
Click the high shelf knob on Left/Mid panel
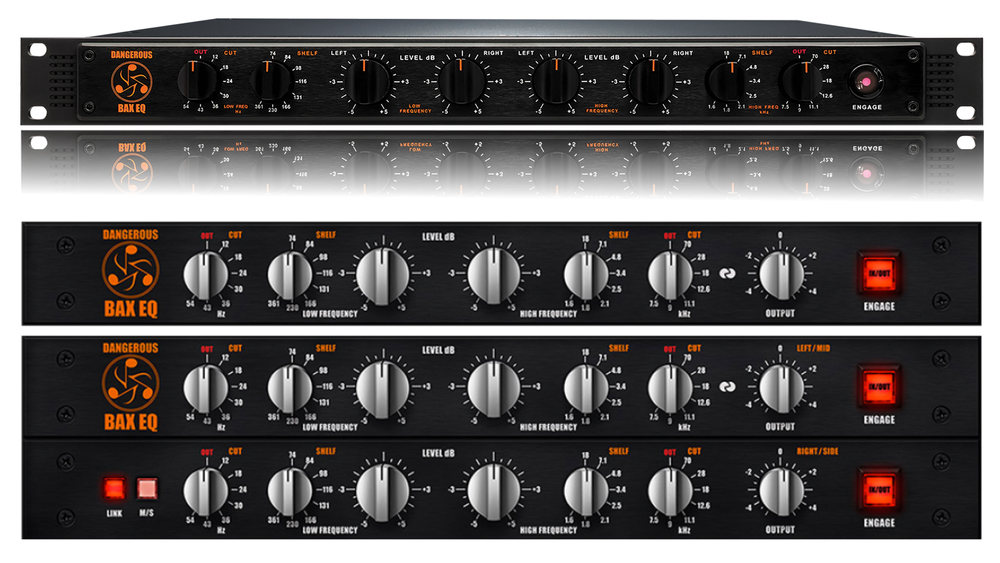point(586,388)
